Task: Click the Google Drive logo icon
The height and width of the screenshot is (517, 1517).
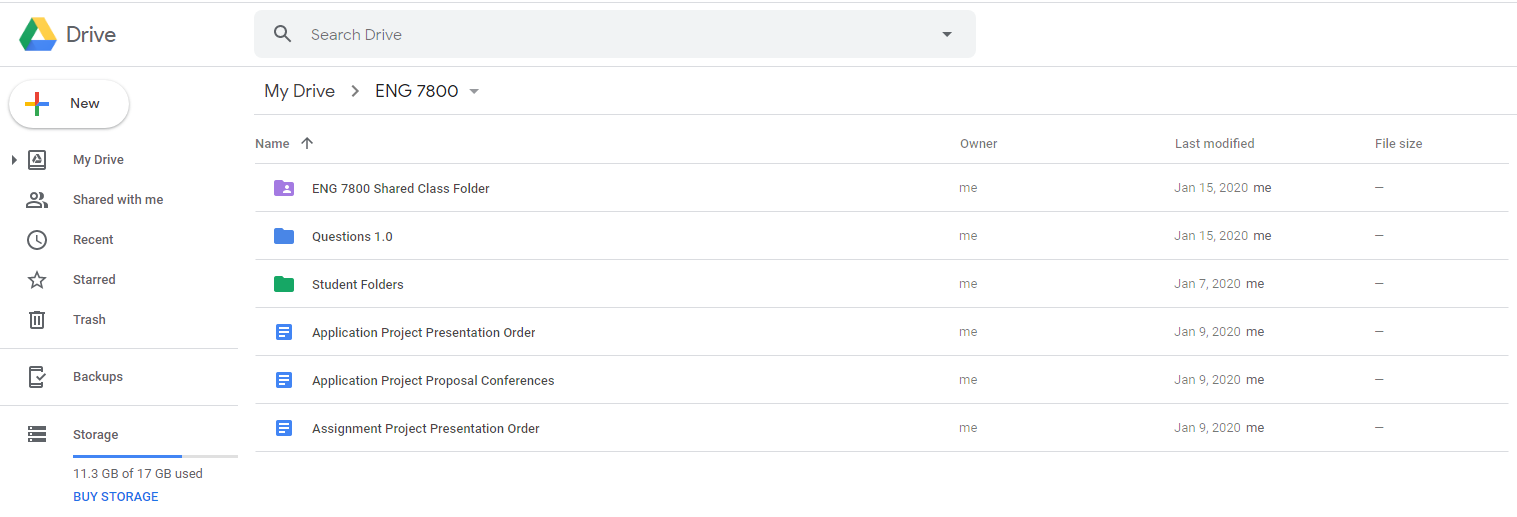Action: tap(38, 34)
